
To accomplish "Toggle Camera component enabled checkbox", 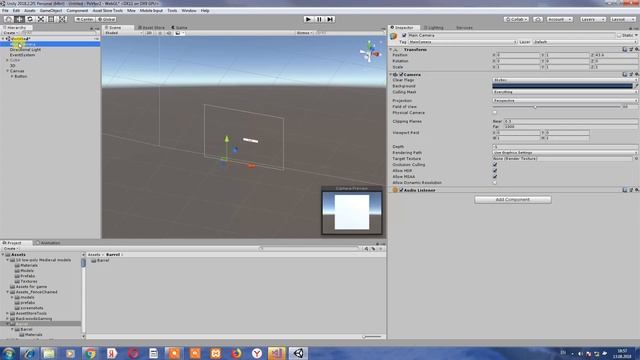I will 401,75.
